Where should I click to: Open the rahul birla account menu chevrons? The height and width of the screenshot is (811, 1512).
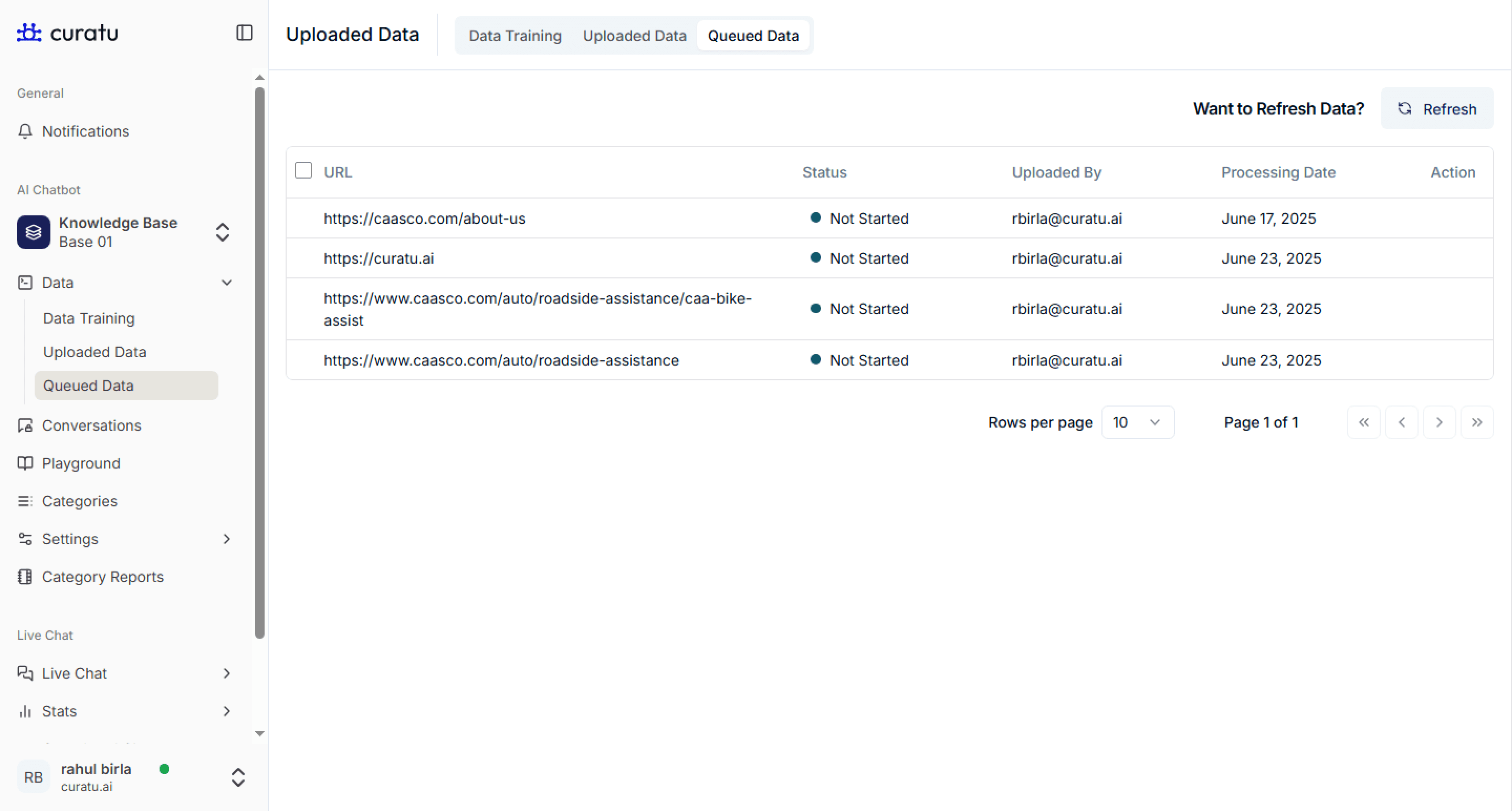click(238, 777)
